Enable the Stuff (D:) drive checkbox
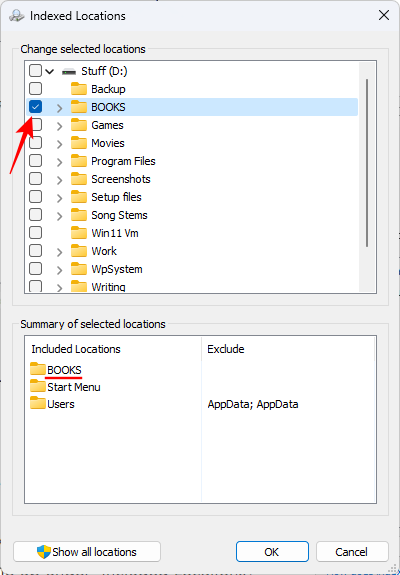This screenshot has width=400, height=575. pyautogui.click(x=36, y=70)
